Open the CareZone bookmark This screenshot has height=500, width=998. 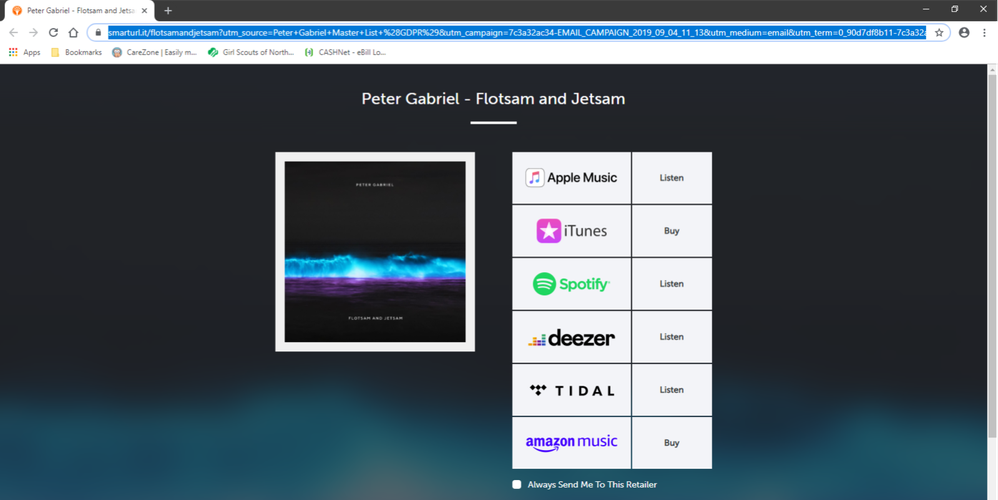pos(154,52)
